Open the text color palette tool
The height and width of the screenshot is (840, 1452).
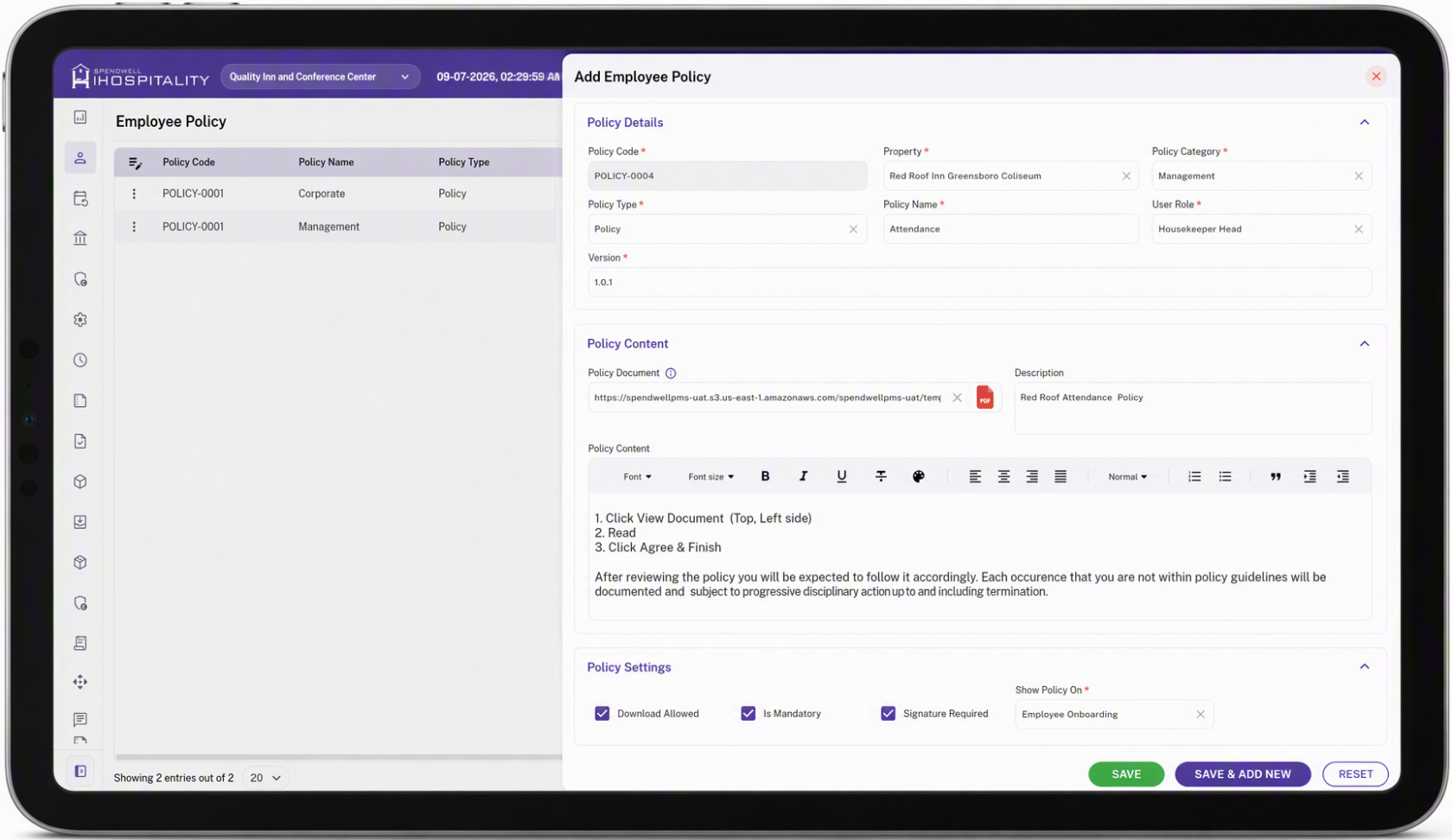[x=919, y=476]
